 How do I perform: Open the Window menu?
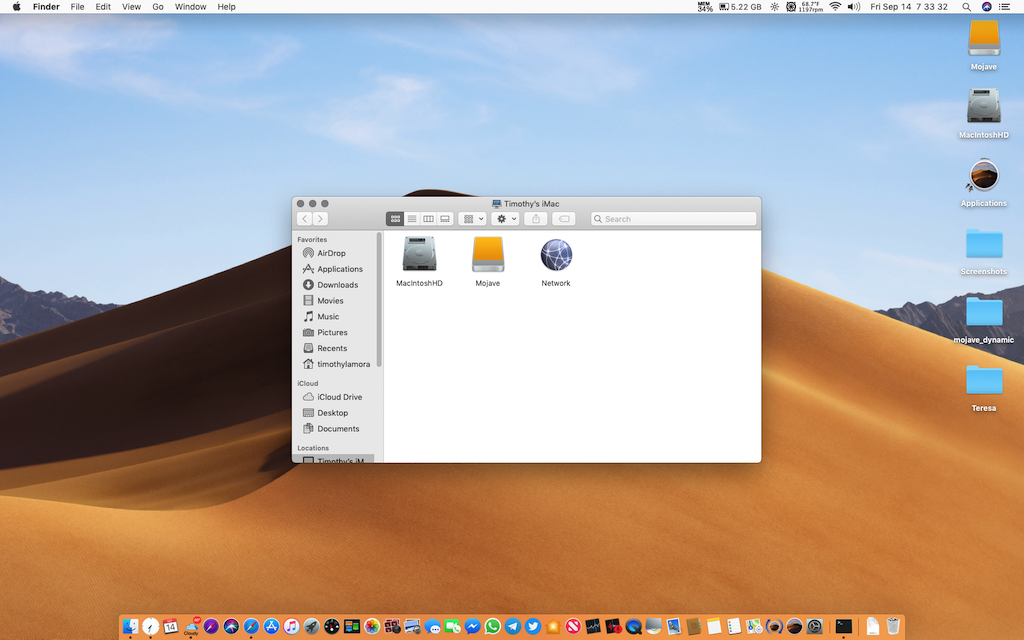tap(190, 7)
